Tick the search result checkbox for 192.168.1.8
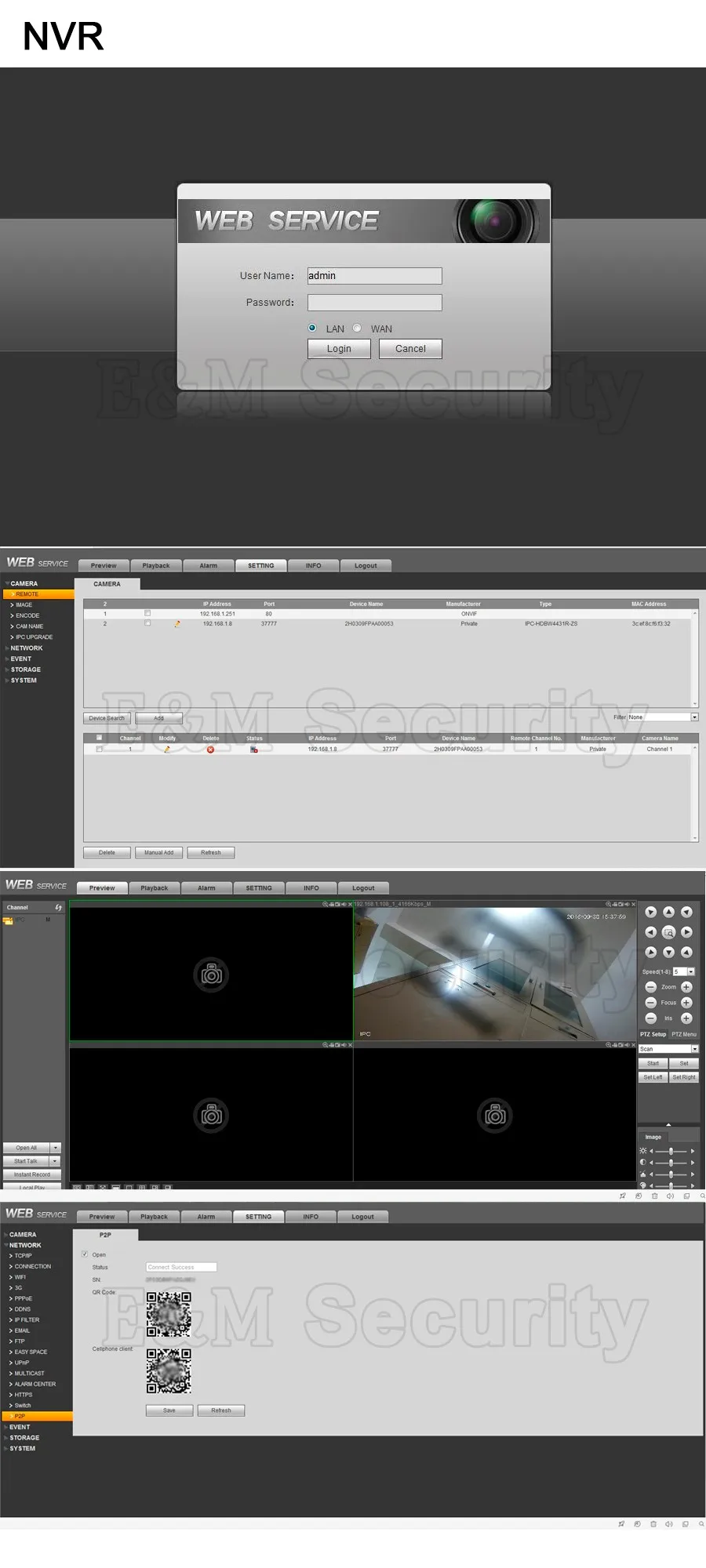Viewport: 706px width, 1568px height. 147,623
